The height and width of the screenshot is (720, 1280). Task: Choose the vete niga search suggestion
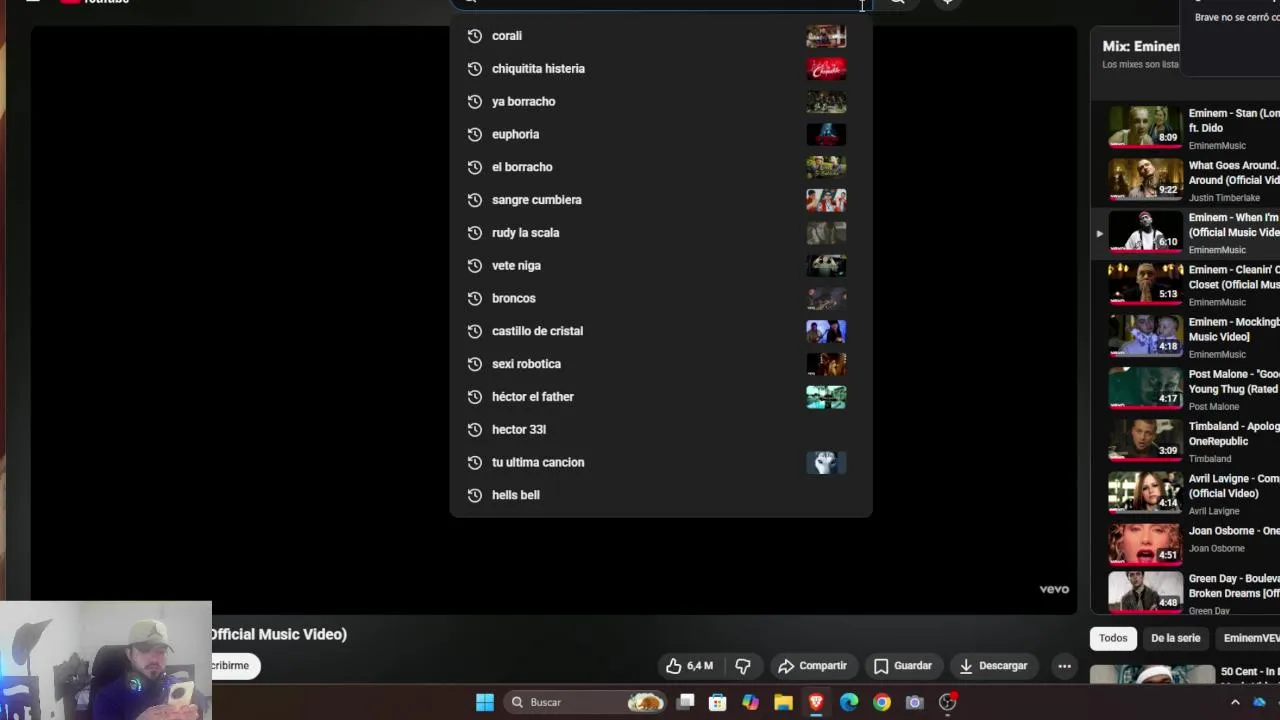660,266
